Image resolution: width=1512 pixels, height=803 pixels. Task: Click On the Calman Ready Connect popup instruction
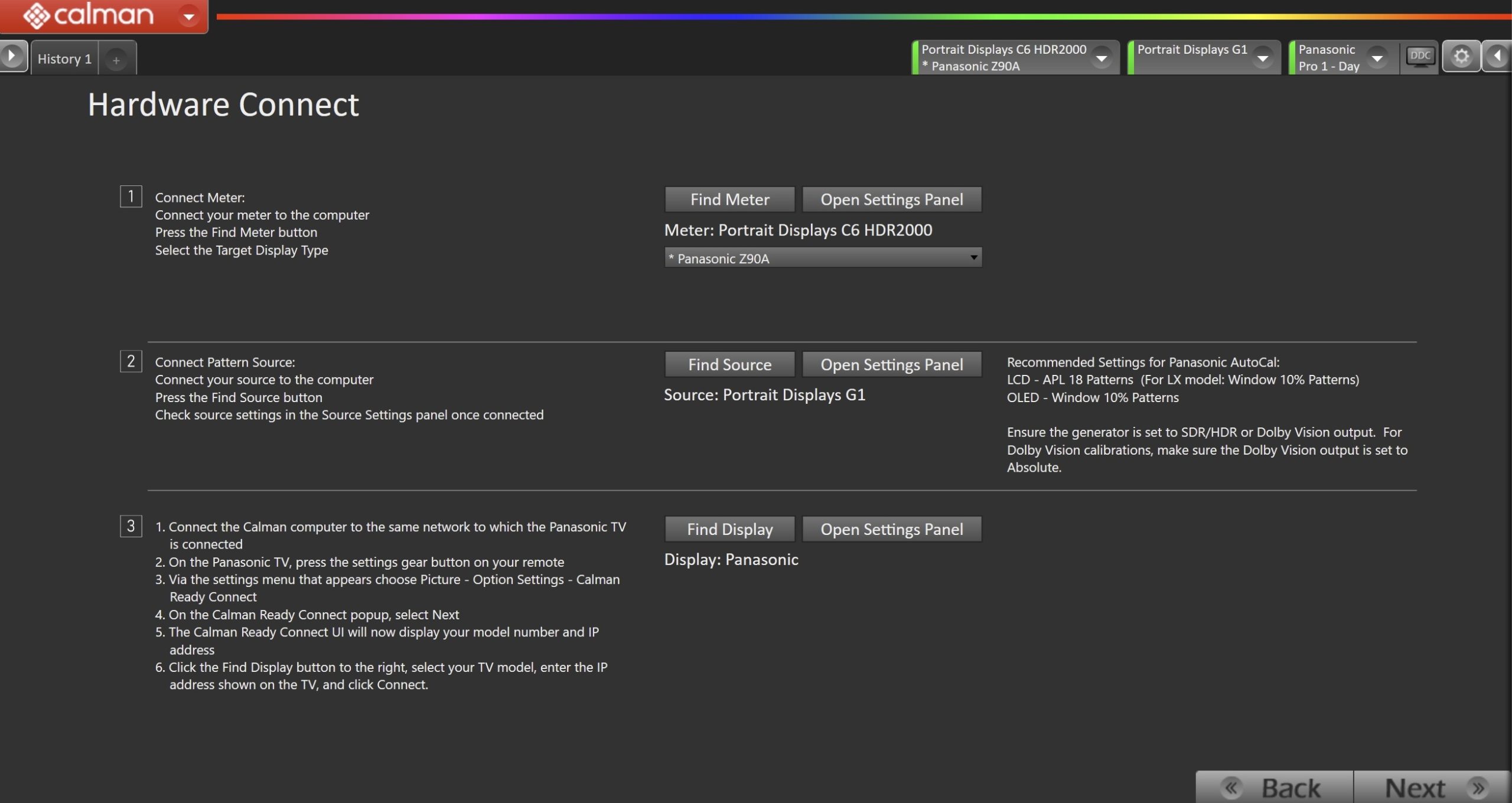[307, 615]
